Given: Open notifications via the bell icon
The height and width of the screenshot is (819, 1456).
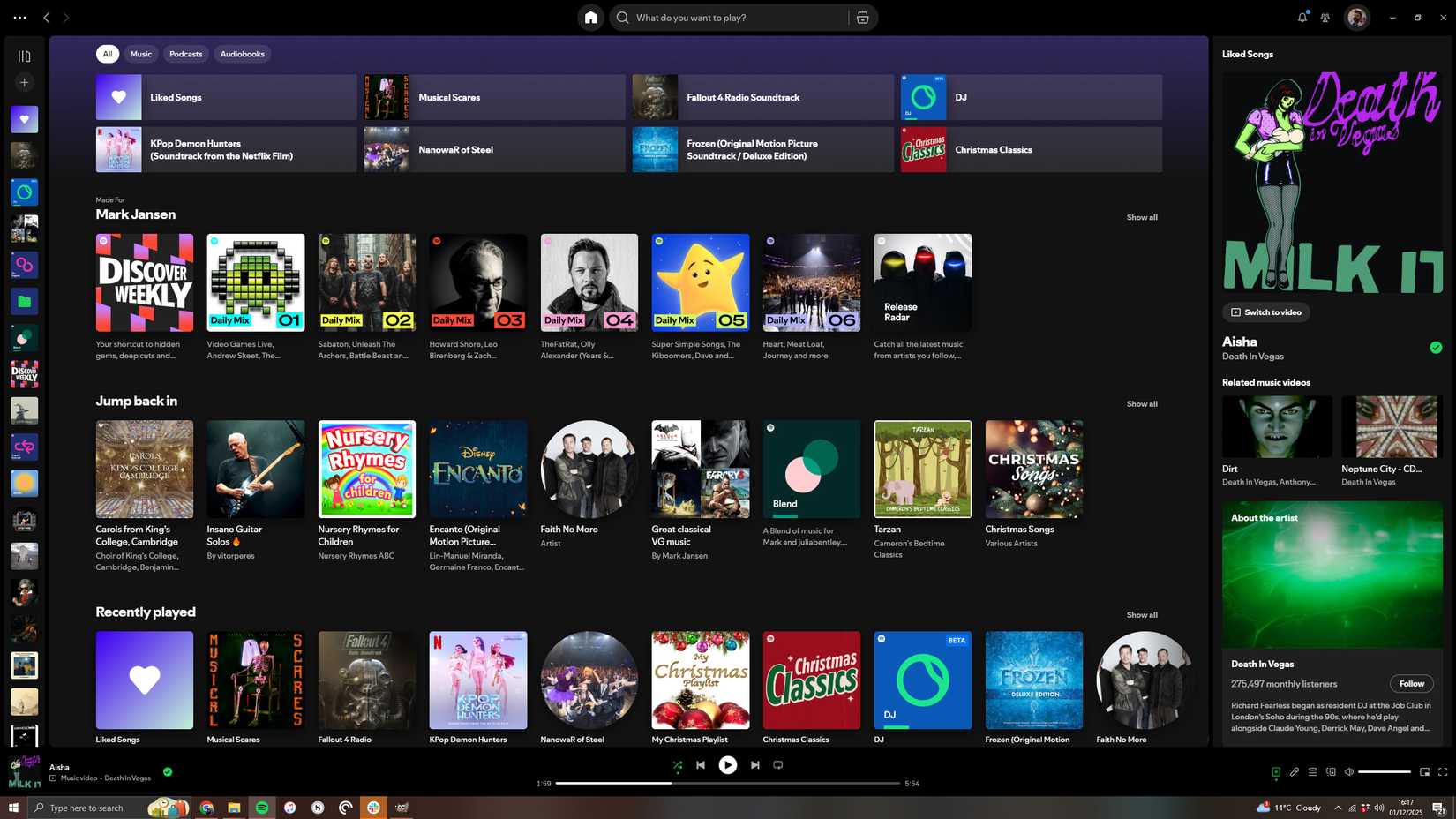Looking at the screenshot, I should pos(1301,17).
